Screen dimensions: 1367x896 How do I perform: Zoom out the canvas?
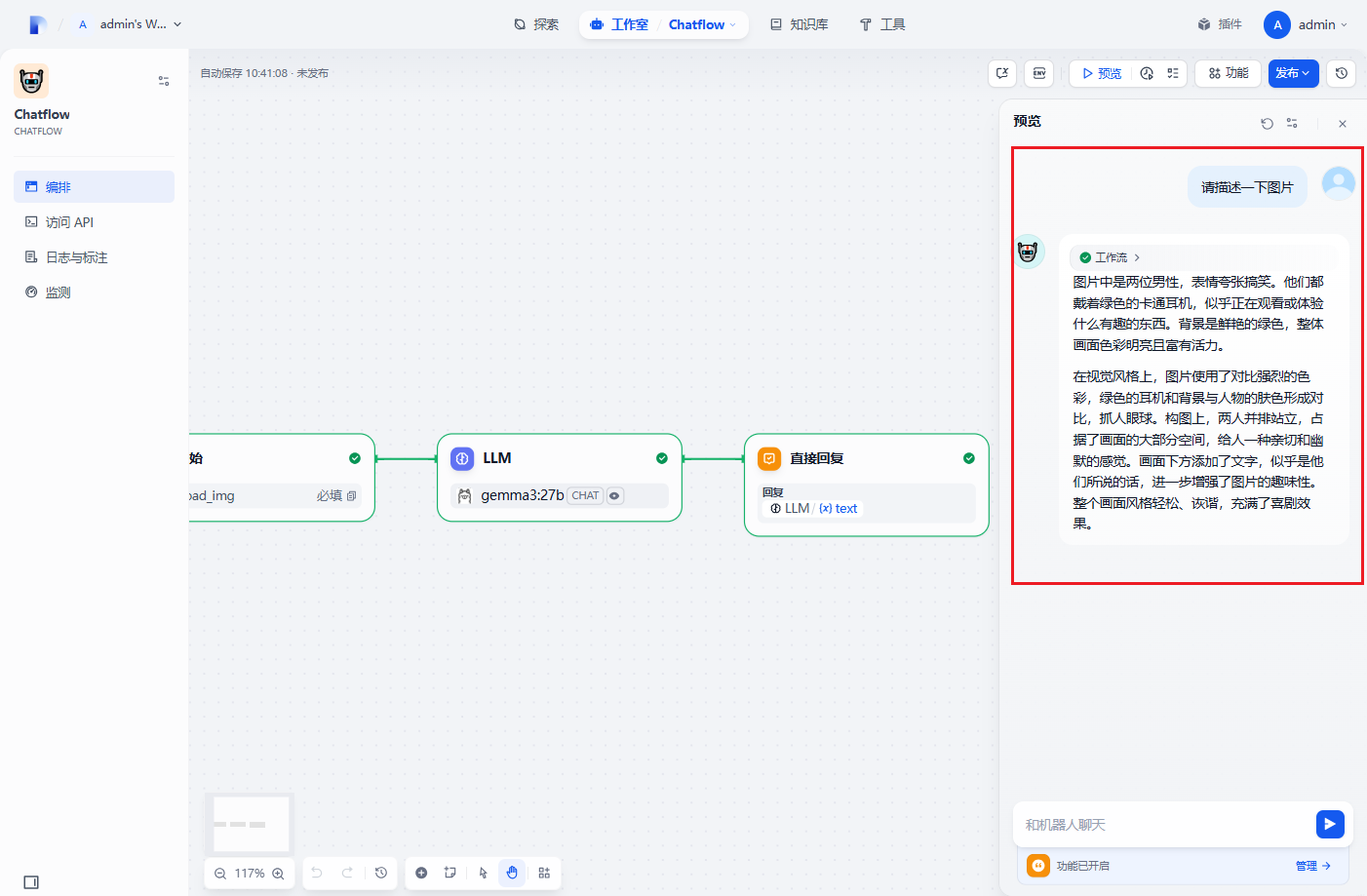tap(220, 874)
